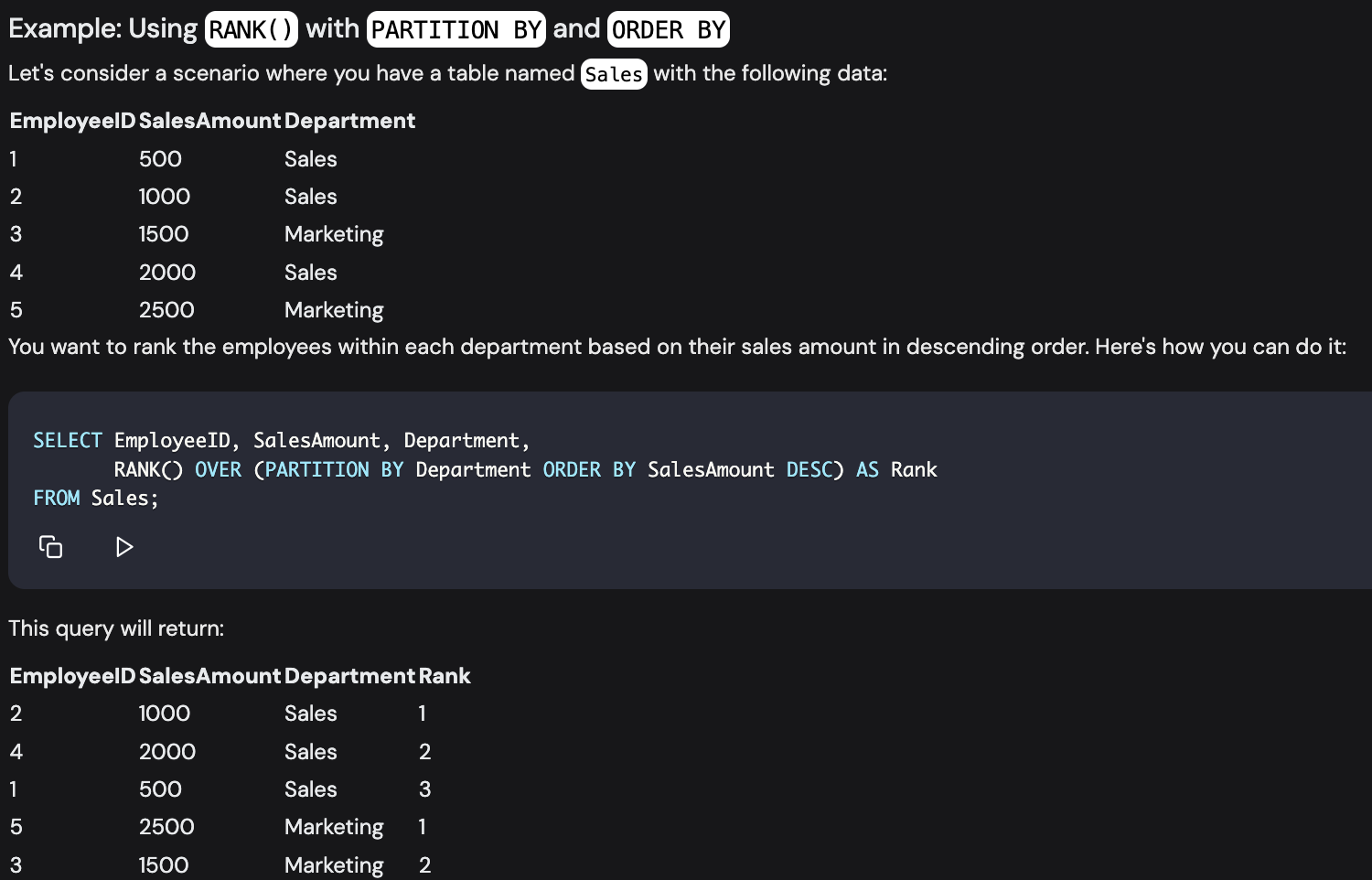This screenshot has width=1372, height=880.
Task: Click Department header in first table
Action: click(x=349, y=121)
